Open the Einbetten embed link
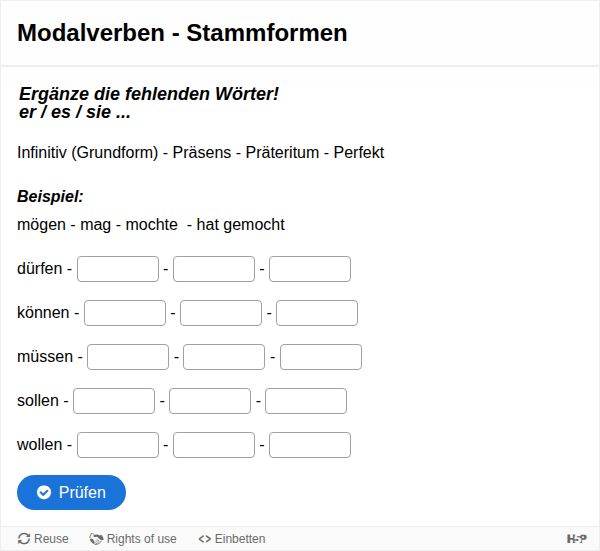Viewport: 600px width, 551px height. (240, 538)
